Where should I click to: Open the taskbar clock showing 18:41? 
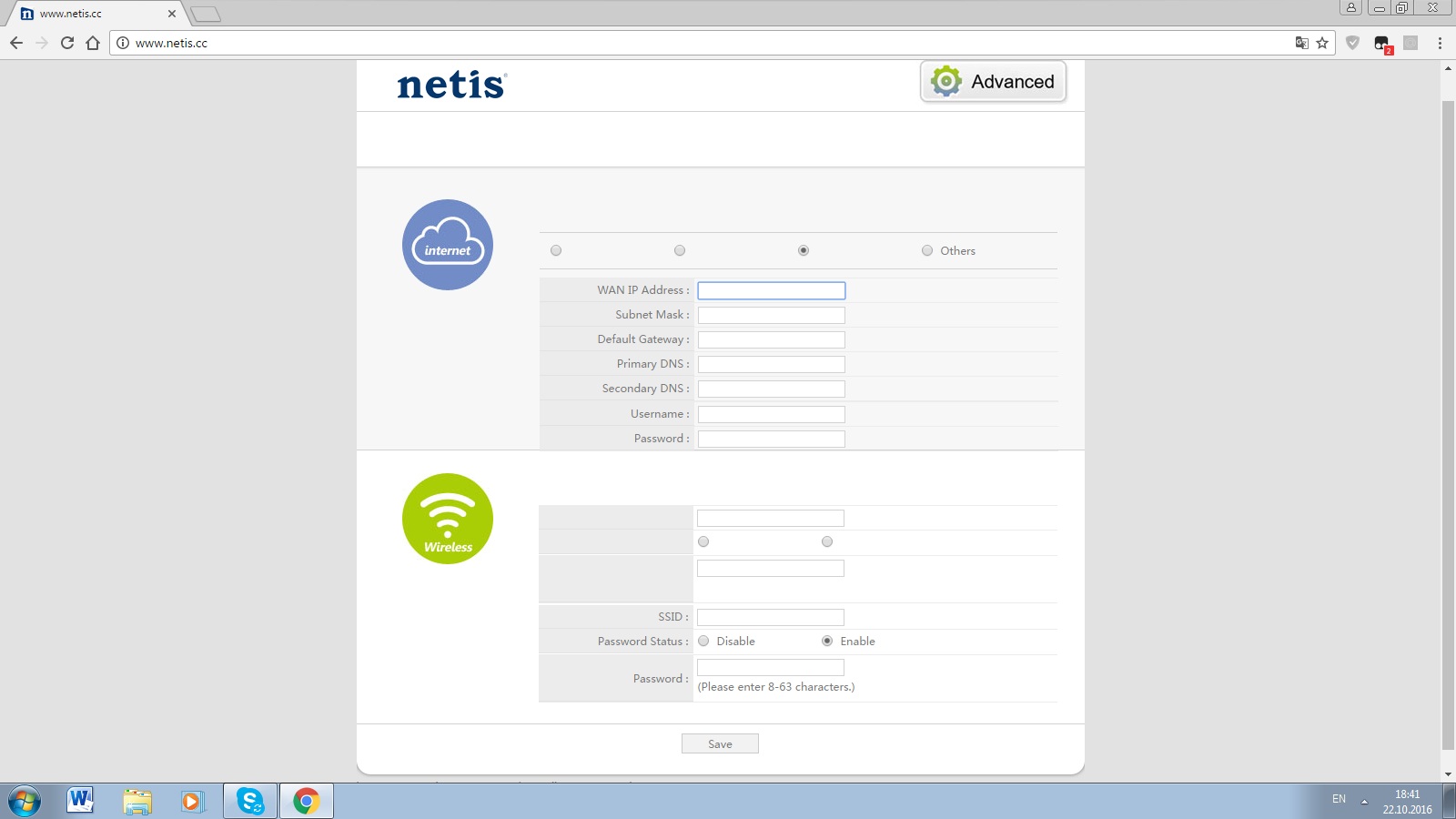coord(1408,802)
